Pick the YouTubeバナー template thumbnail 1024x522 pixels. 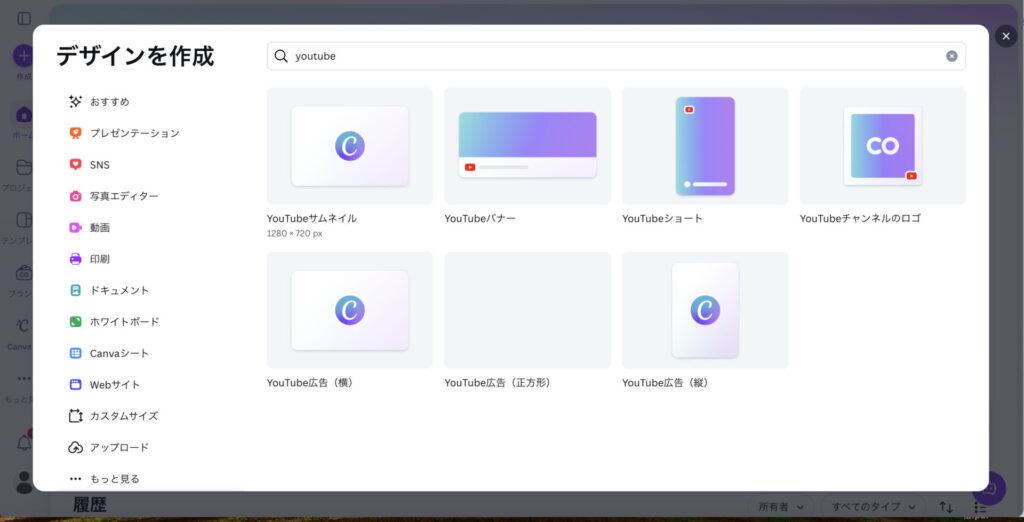pos(527,146)
